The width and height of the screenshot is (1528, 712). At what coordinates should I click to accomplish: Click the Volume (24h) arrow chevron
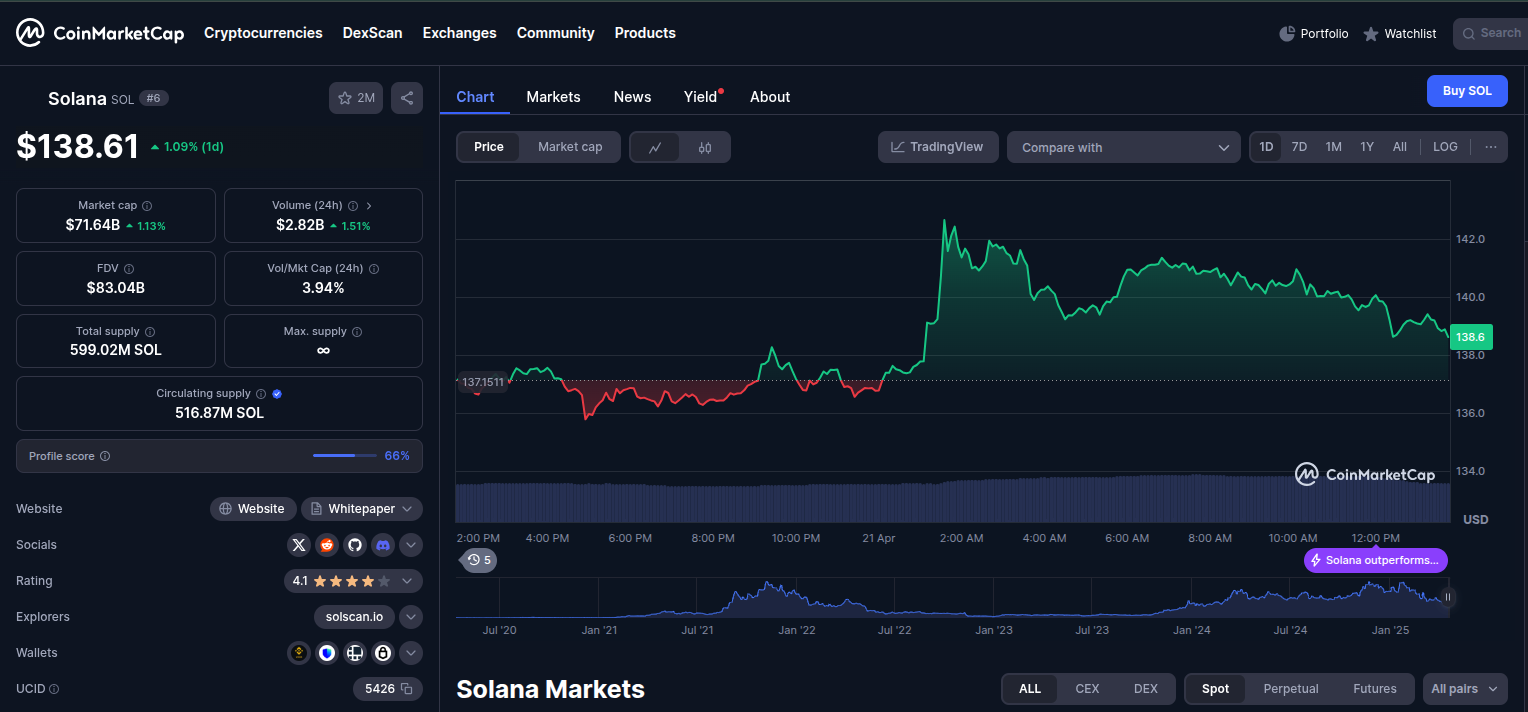(369, 206)
